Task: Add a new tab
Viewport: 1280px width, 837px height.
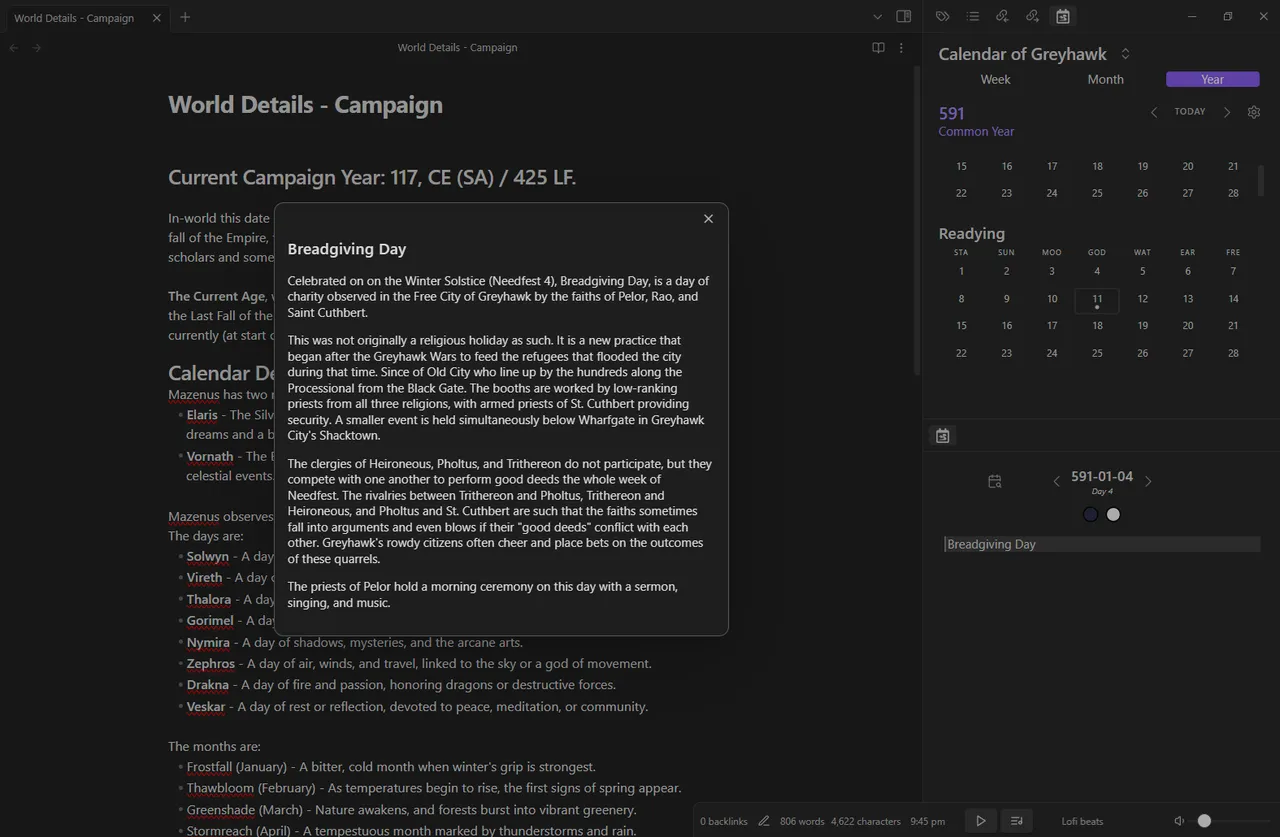Action: click(185, 17)
